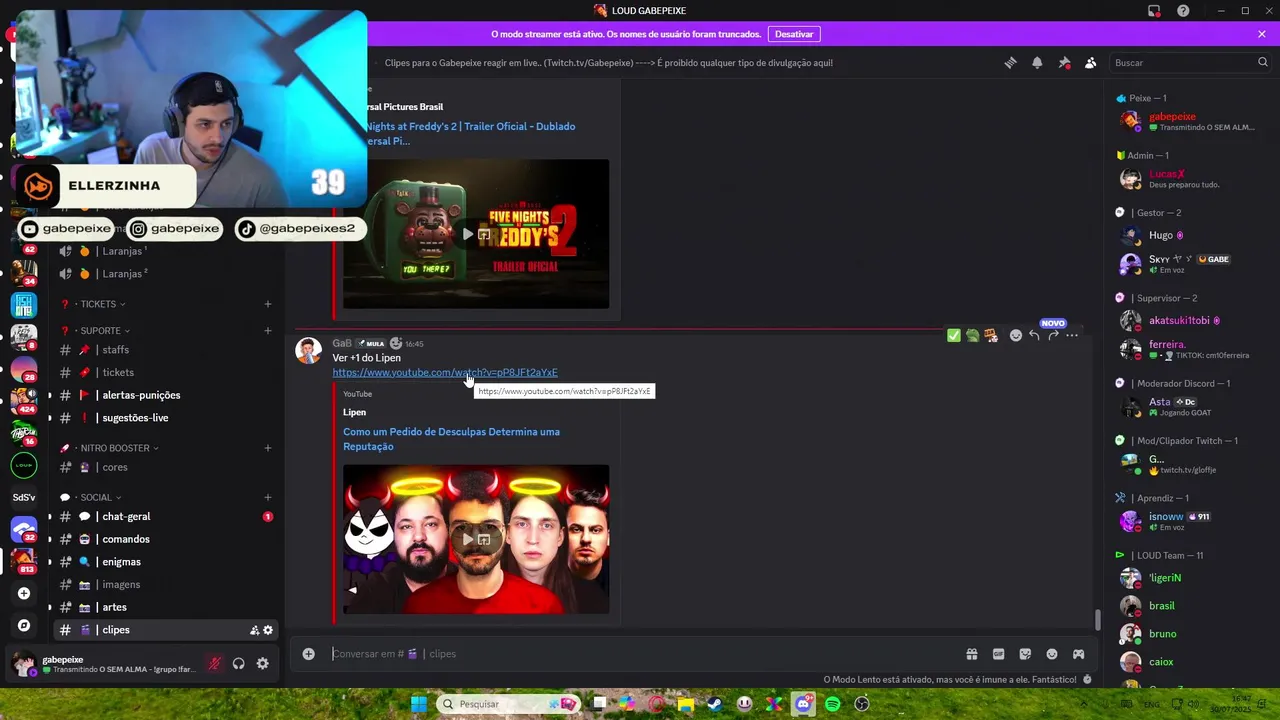Screen dimensions: 1280x720
Task: Open akatsuki1tobi member entry
Action: (x=1192, y=321)
